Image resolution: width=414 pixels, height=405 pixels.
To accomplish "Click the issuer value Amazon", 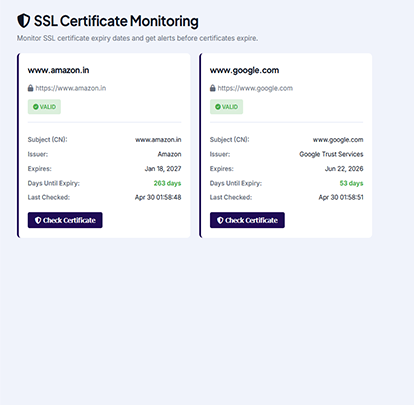I will [169, 154].
